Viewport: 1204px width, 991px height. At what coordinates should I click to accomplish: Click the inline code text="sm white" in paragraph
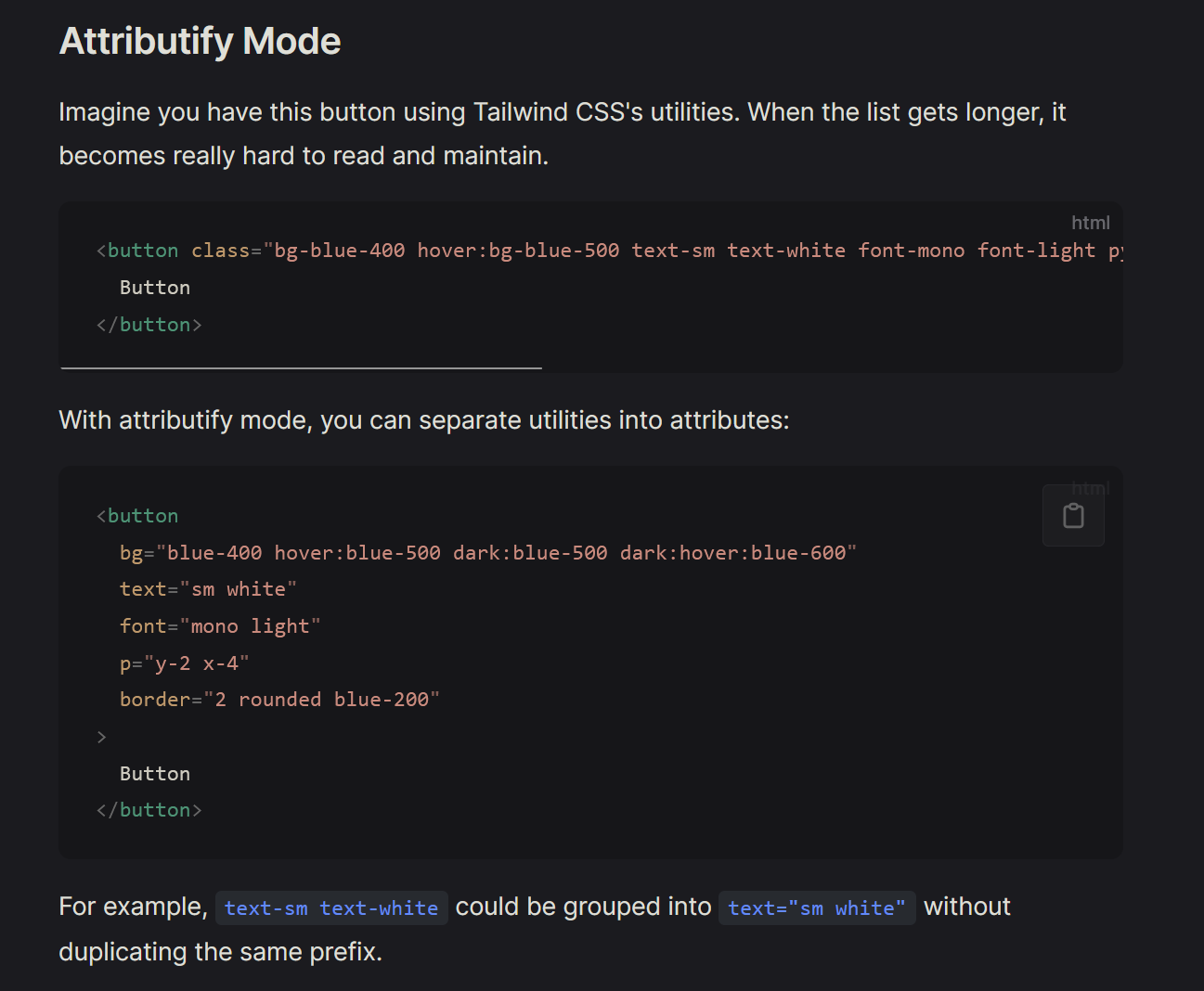point(816,908)
